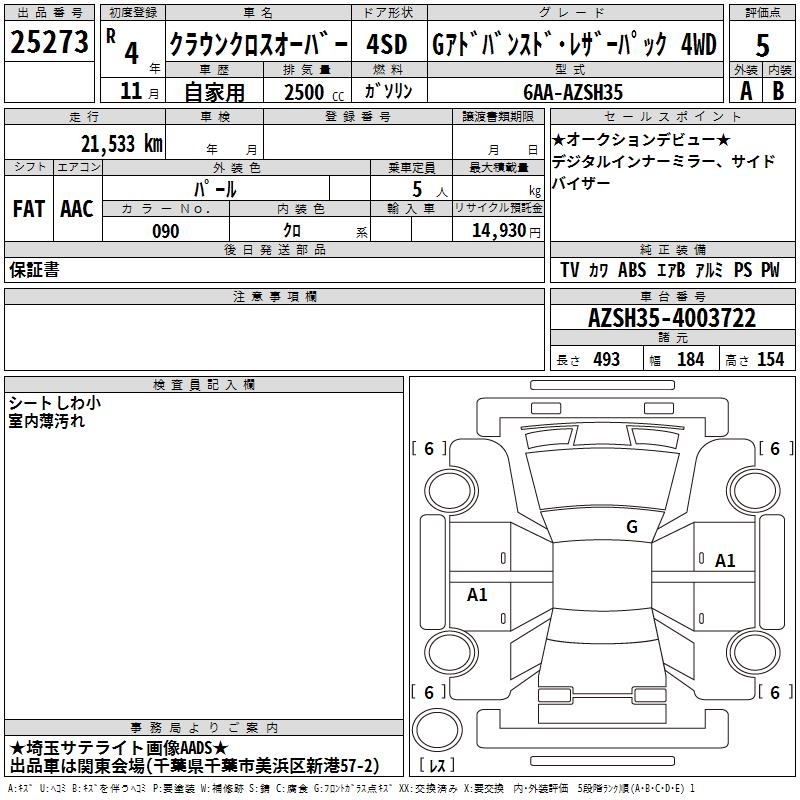Click the interior color value クロ
Screen dimensions: 800x800
coord(292,231)
